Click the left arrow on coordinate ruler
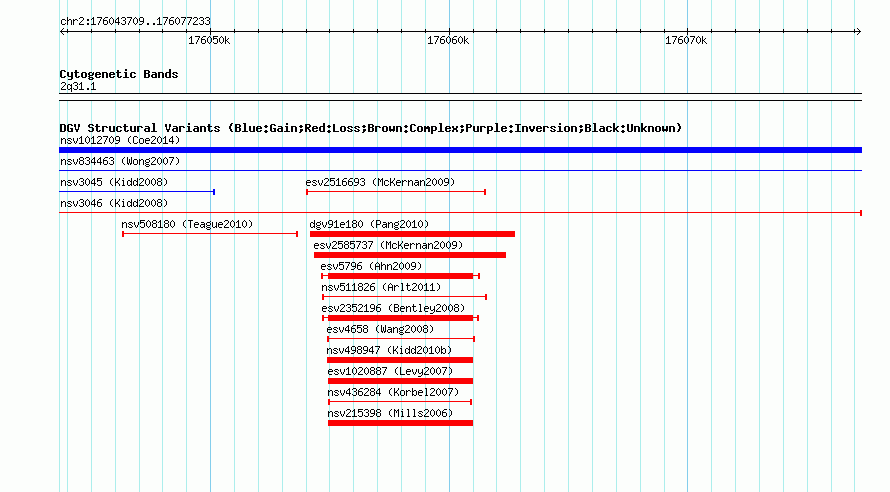Screen dimensions: 890x492 coord(62,31)
